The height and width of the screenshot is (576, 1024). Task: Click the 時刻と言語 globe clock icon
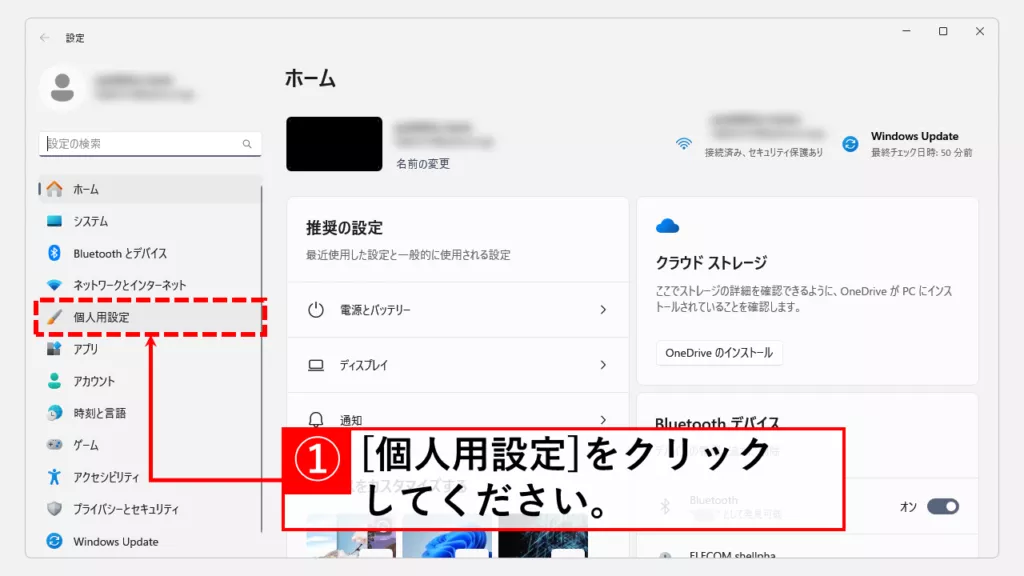point(54,413)
